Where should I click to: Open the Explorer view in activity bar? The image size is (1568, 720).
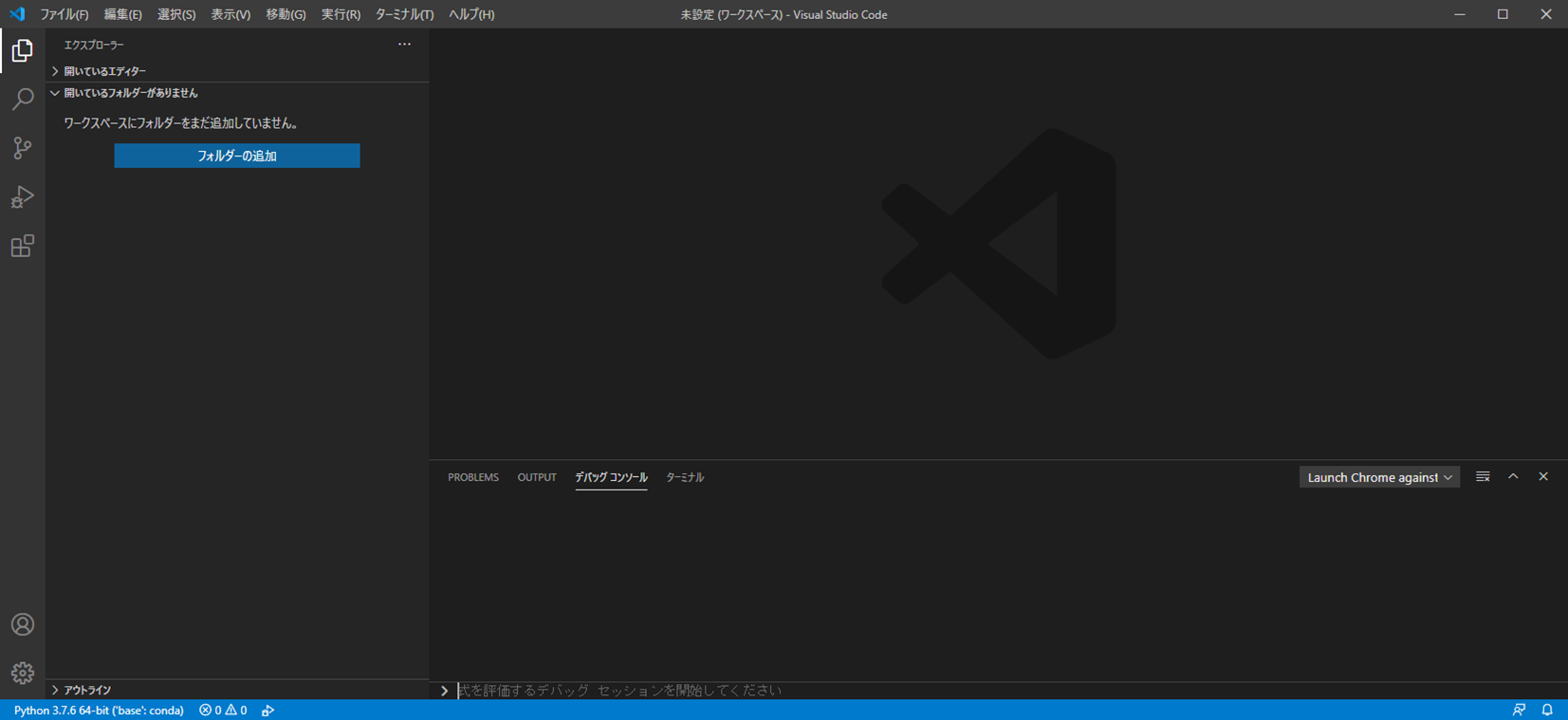pyautogui.click(x=22, y=50)
